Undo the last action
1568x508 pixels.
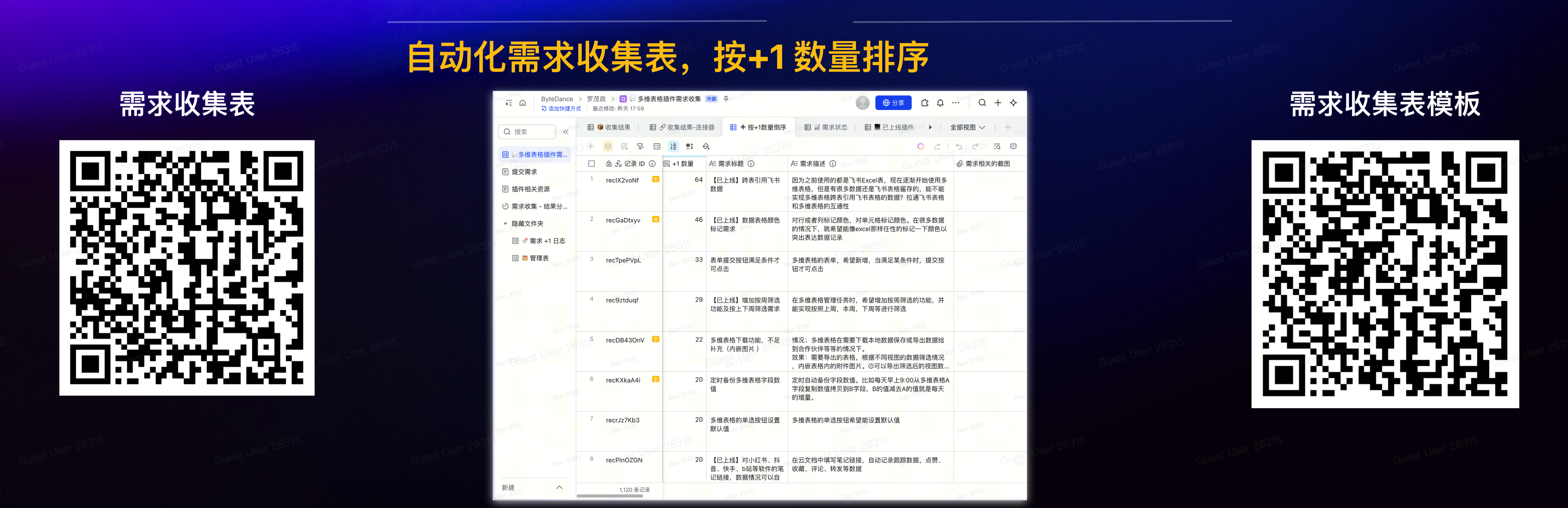(x=959, y=146)
